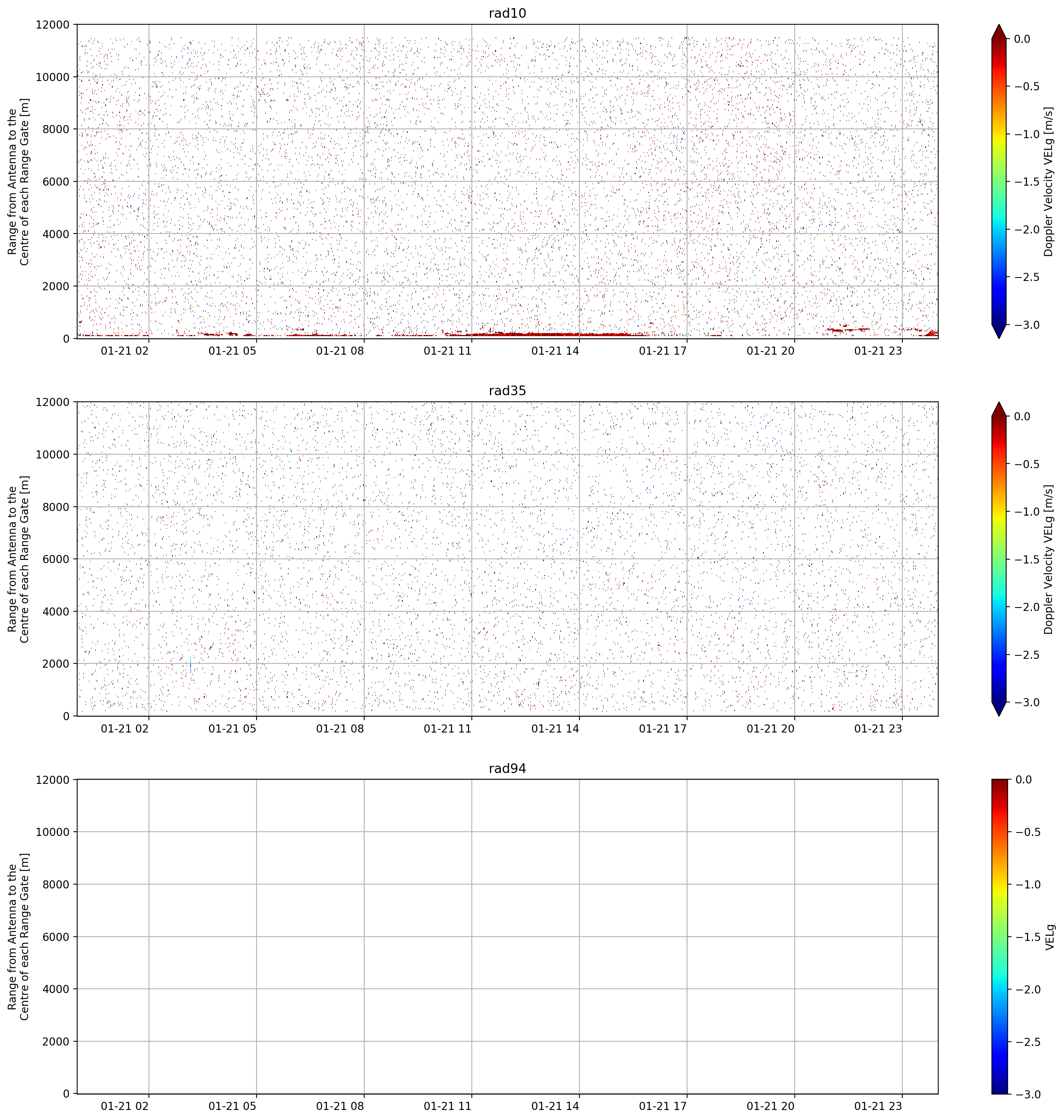
Task: Click the rad10 y-axis label text
Action: pos(18,181)
